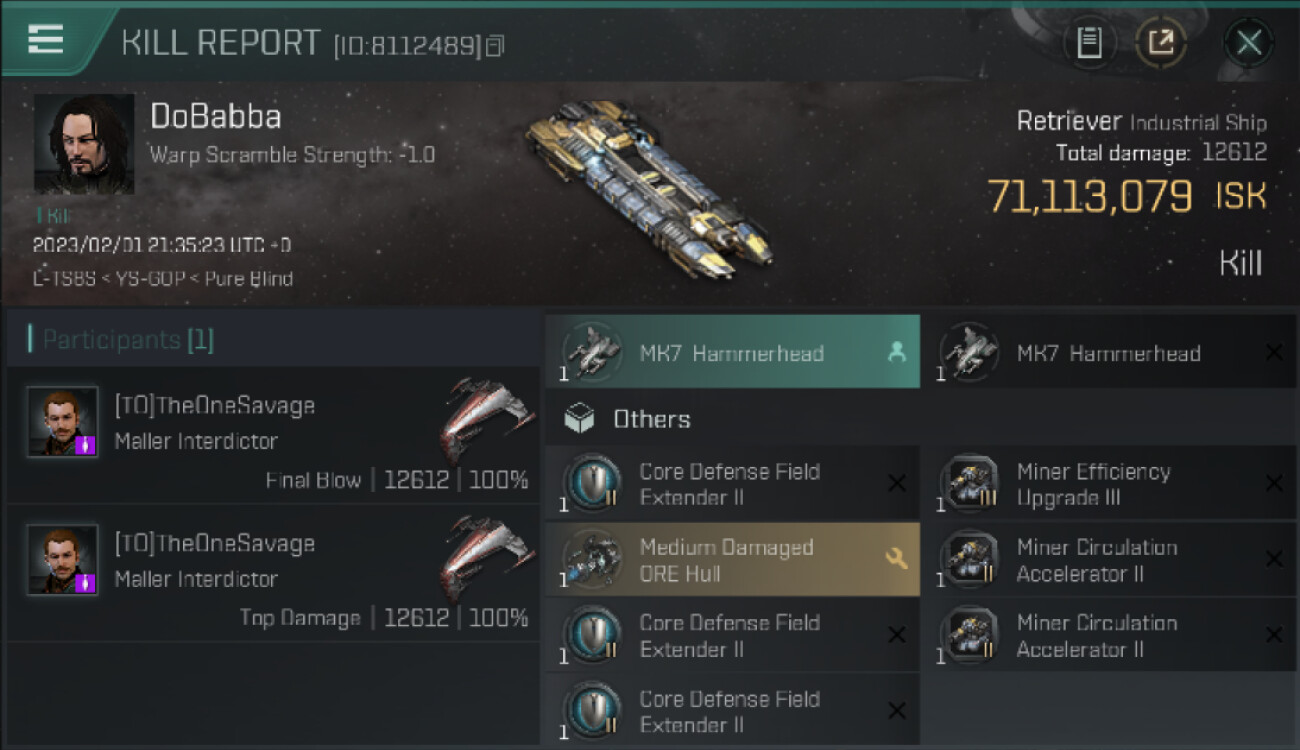Click the share/export icon in the header

[x=1161, y=43]
